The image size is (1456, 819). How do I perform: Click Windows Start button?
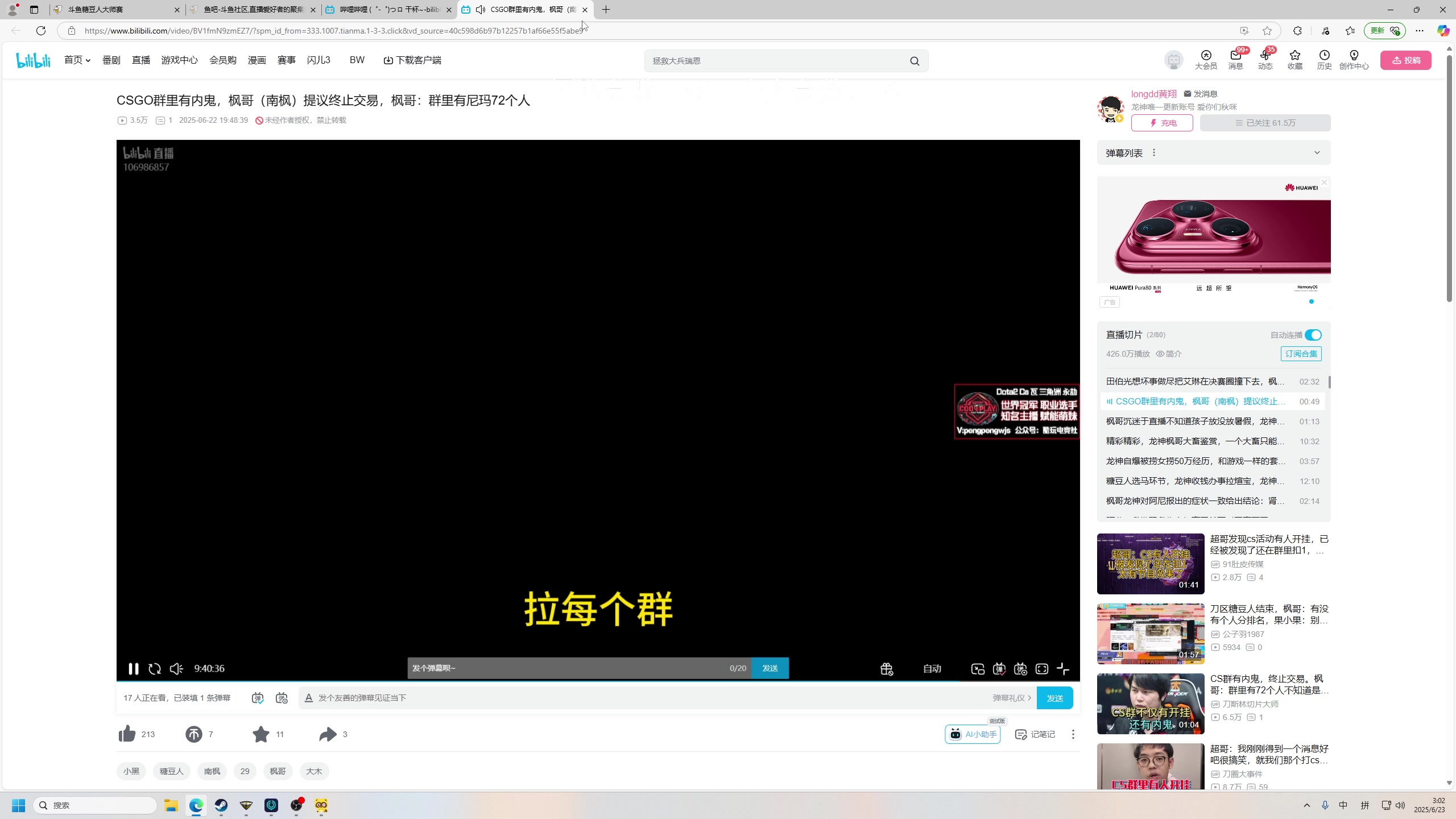point(19,805)
